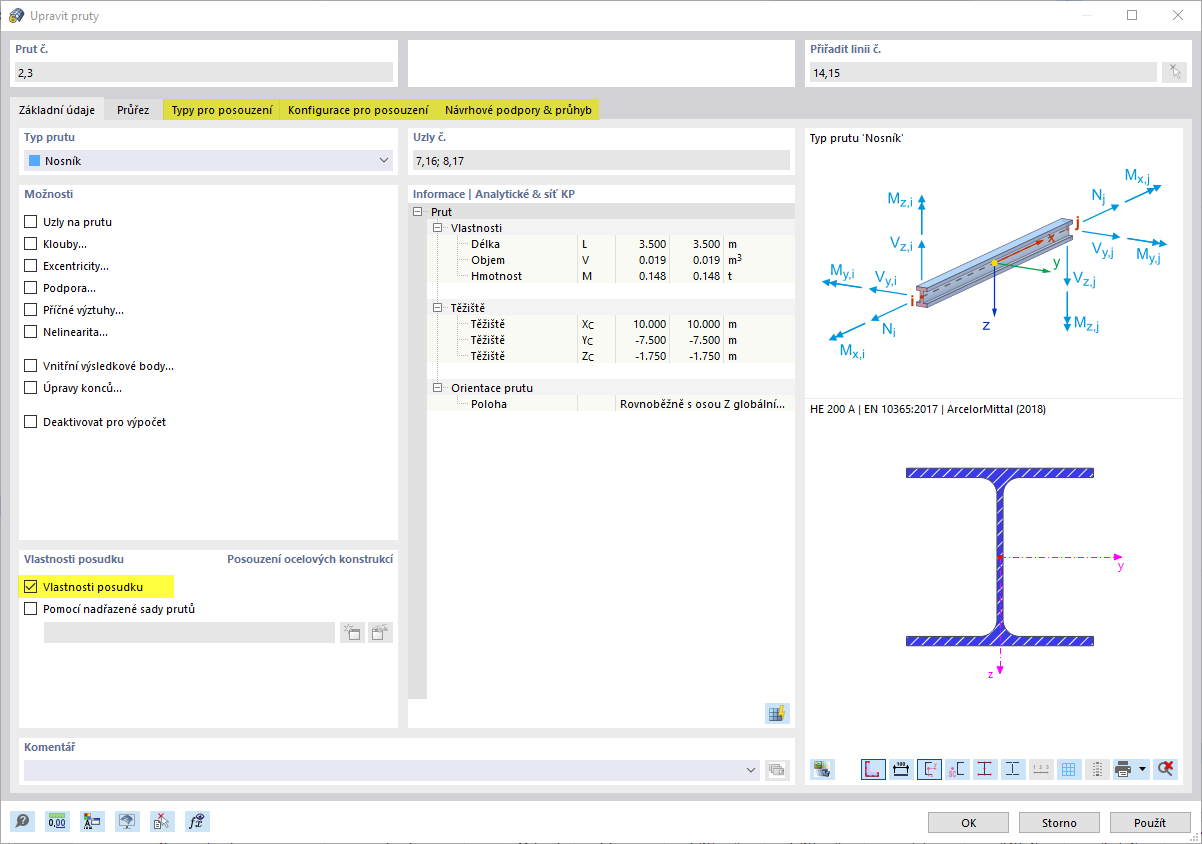This screenshot has width=1202, height=844.
Task: Click the Prut č. field showing 2,3
Action: point(204,72)
